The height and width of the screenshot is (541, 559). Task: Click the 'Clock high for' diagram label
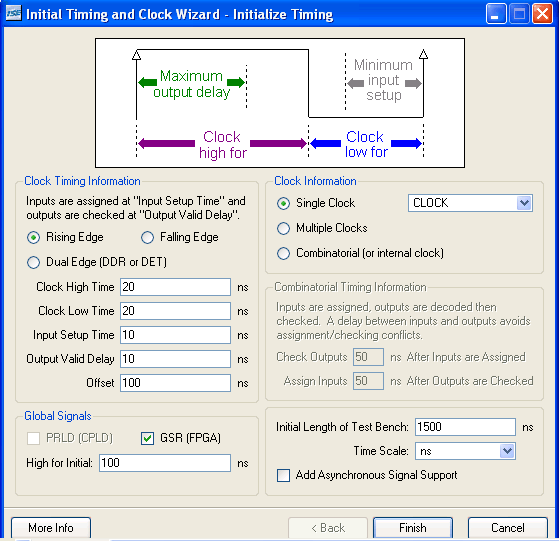222,145
